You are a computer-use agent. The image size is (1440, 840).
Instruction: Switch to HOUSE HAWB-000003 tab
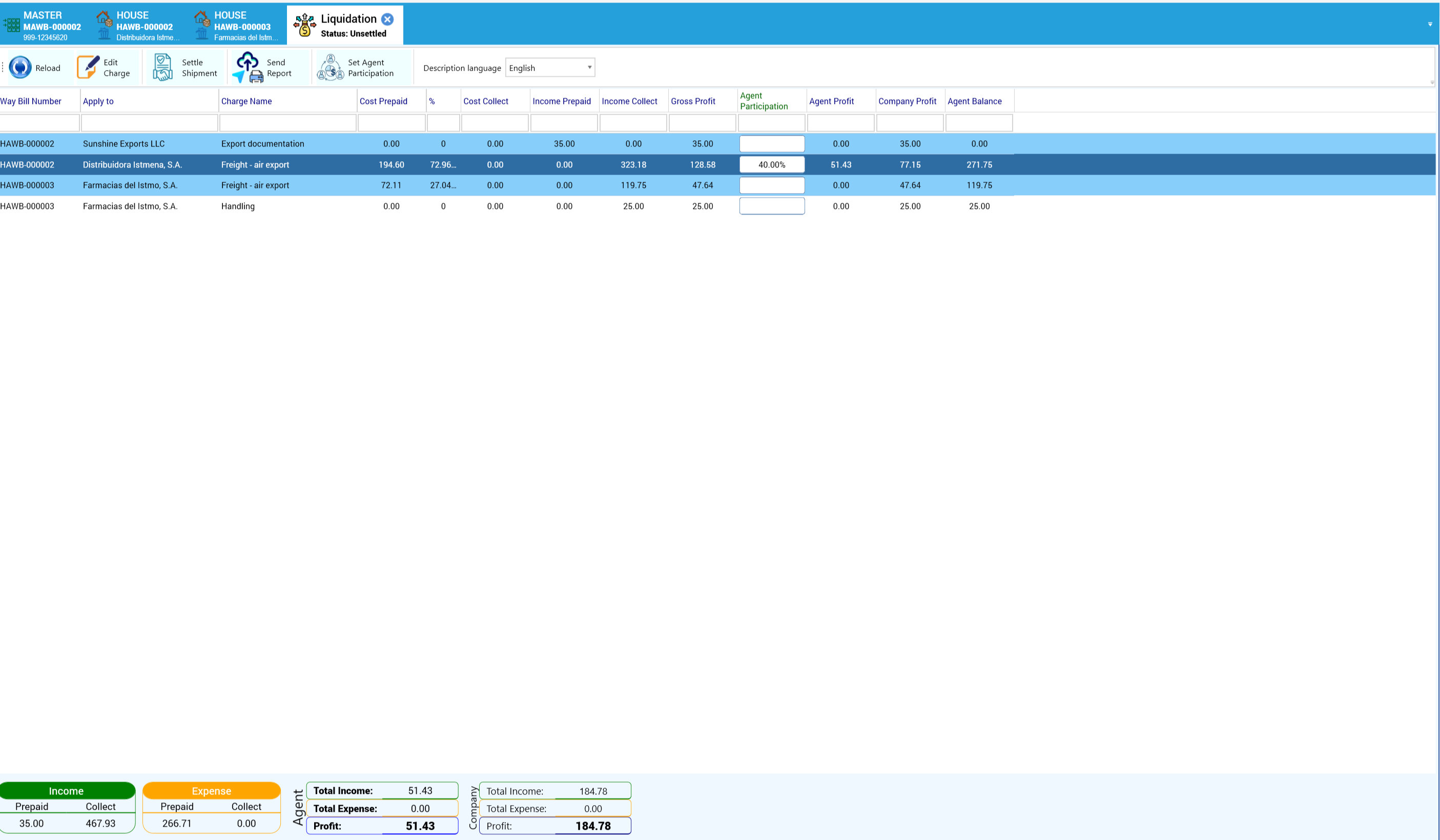pyautogui.click(x=237, y=26)
